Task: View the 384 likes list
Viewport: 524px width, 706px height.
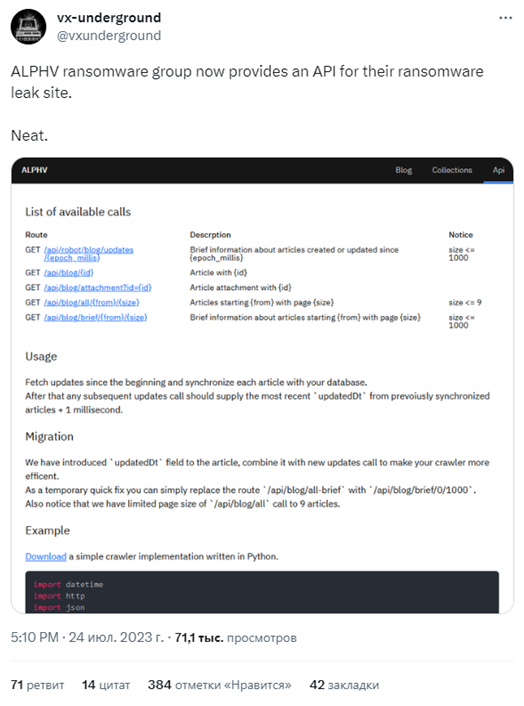Action: coord(220,685)
